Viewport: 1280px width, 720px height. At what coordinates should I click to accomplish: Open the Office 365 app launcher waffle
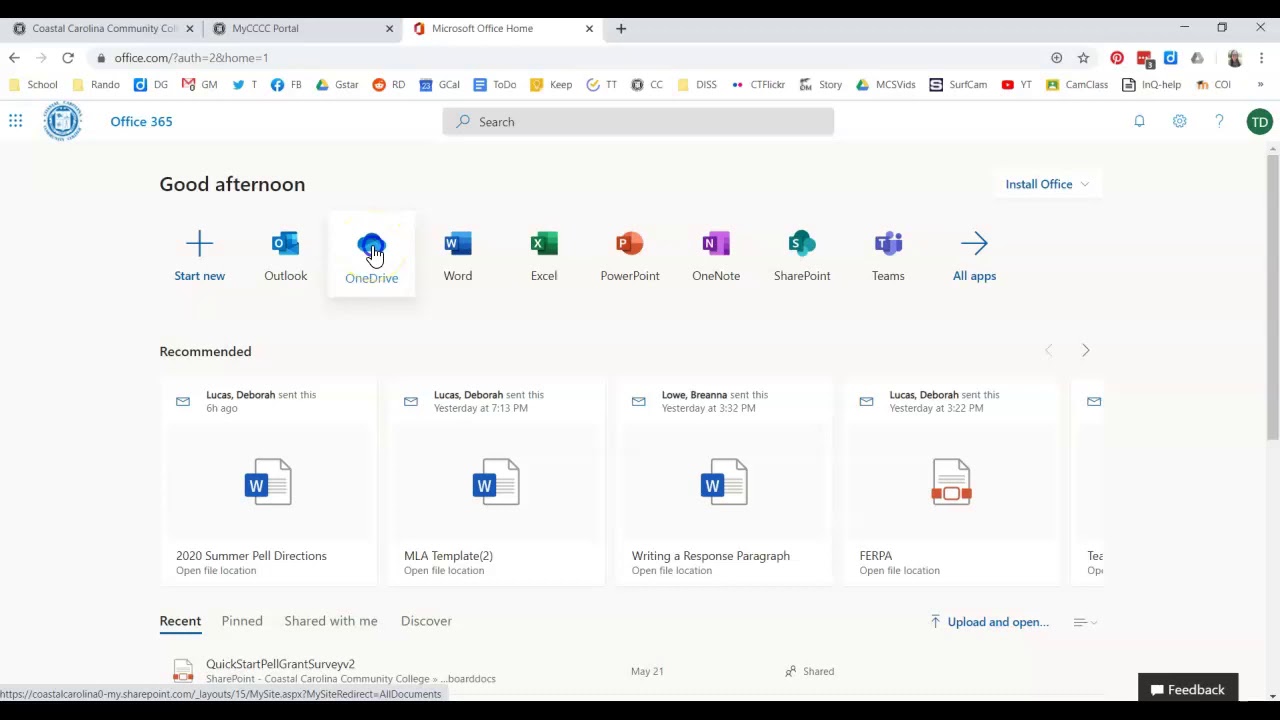click(16, 121)
